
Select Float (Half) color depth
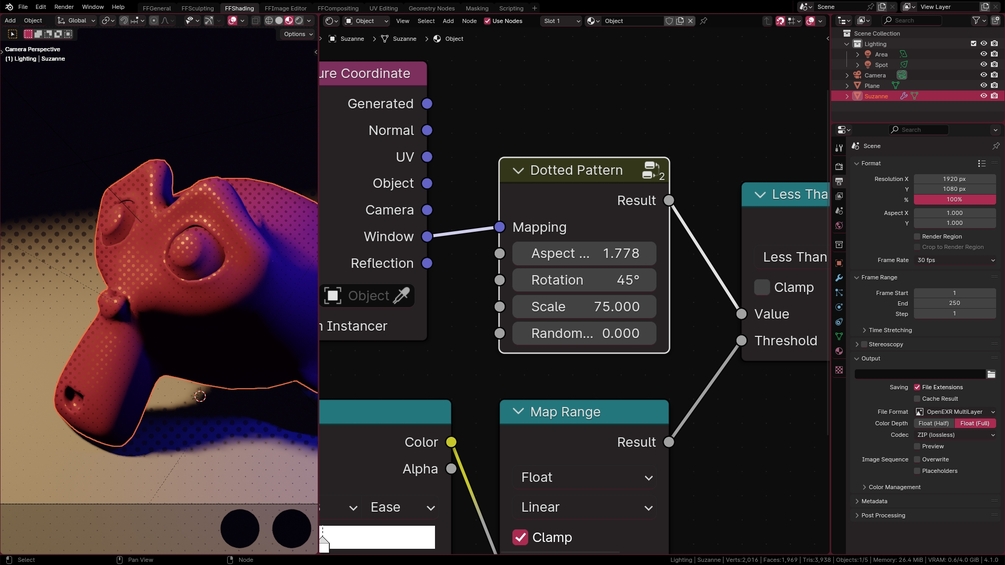(934, 423)
